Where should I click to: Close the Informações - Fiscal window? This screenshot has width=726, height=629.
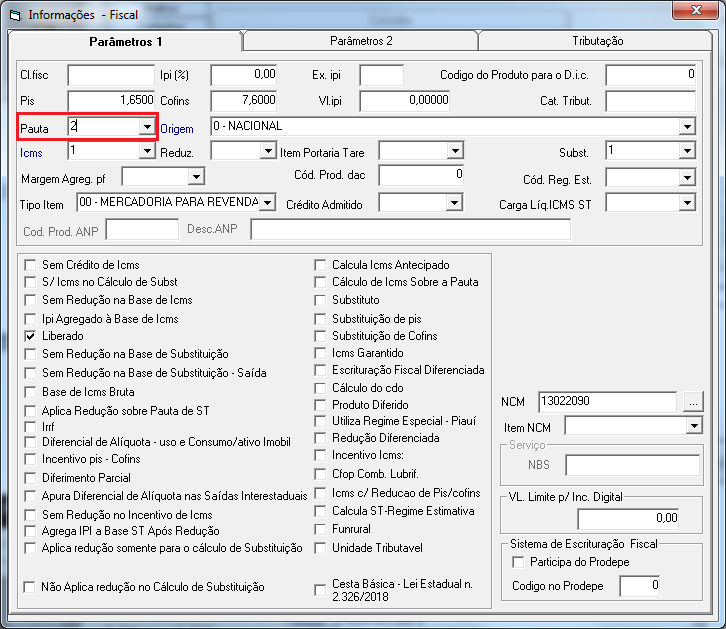(696, 10)
